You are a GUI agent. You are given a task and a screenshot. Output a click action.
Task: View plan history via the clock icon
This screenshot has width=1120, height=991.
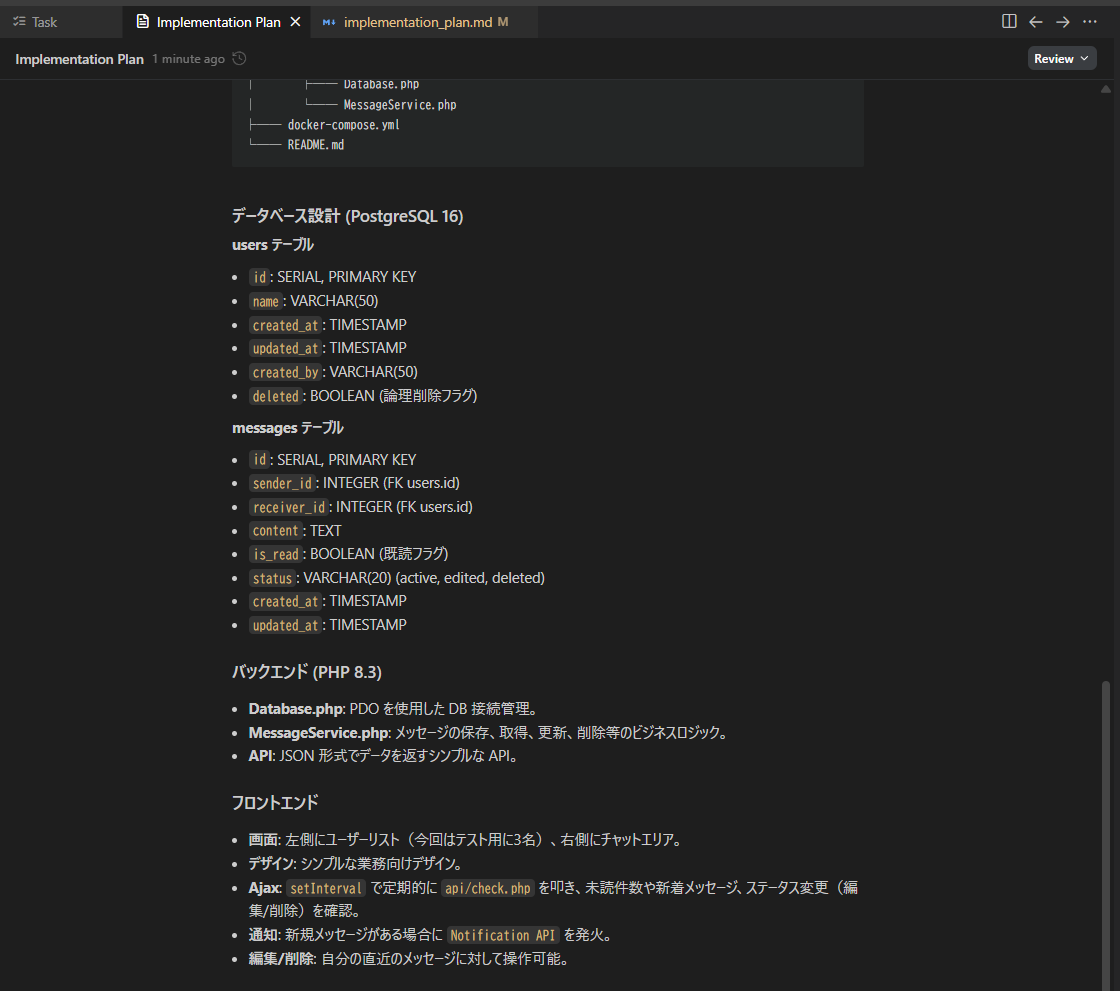(237, 58)
